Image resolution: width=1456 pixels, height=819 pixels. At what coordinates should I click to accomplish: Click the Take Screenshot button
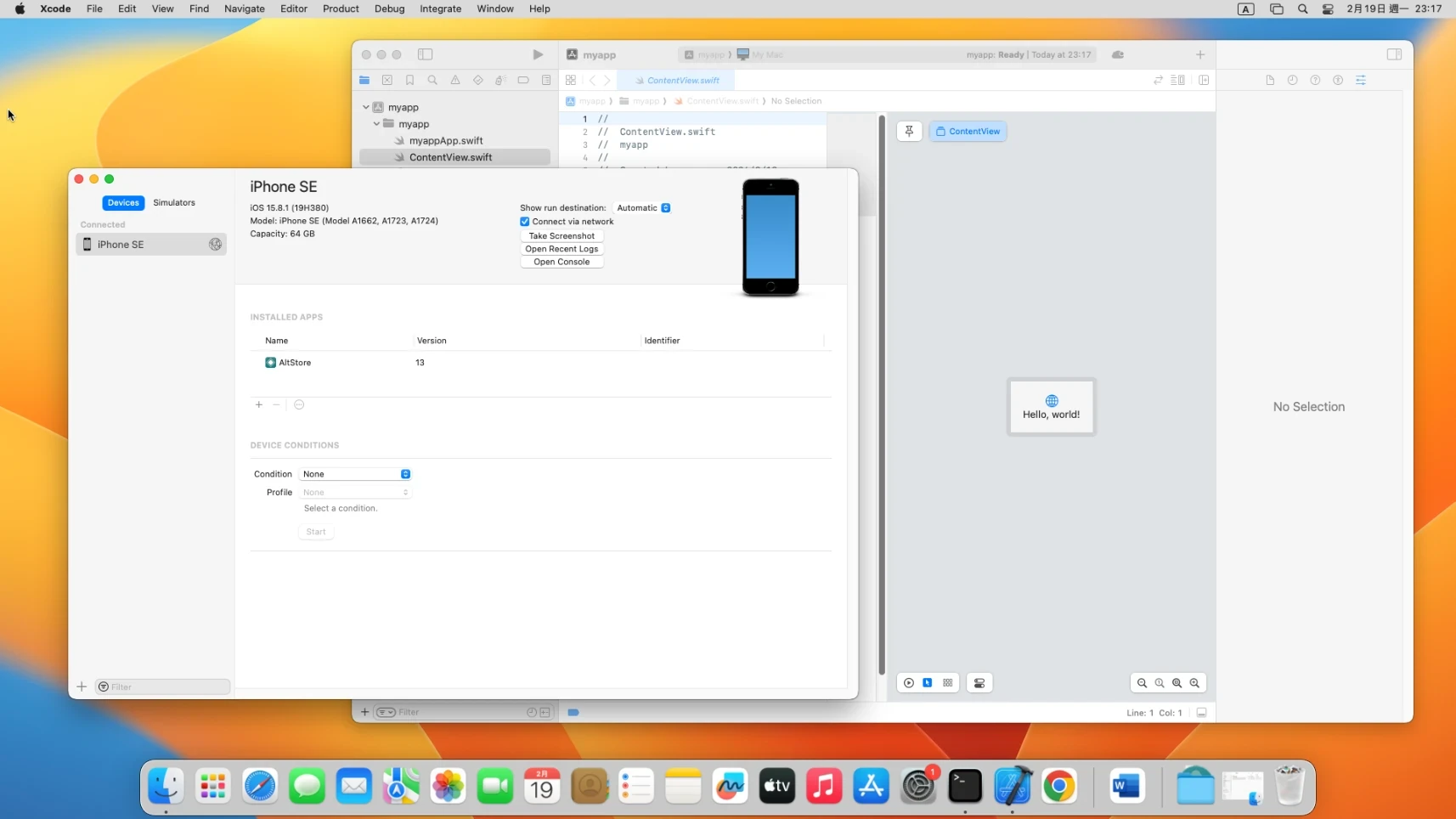pyautogui.click(x=562, y=236)
